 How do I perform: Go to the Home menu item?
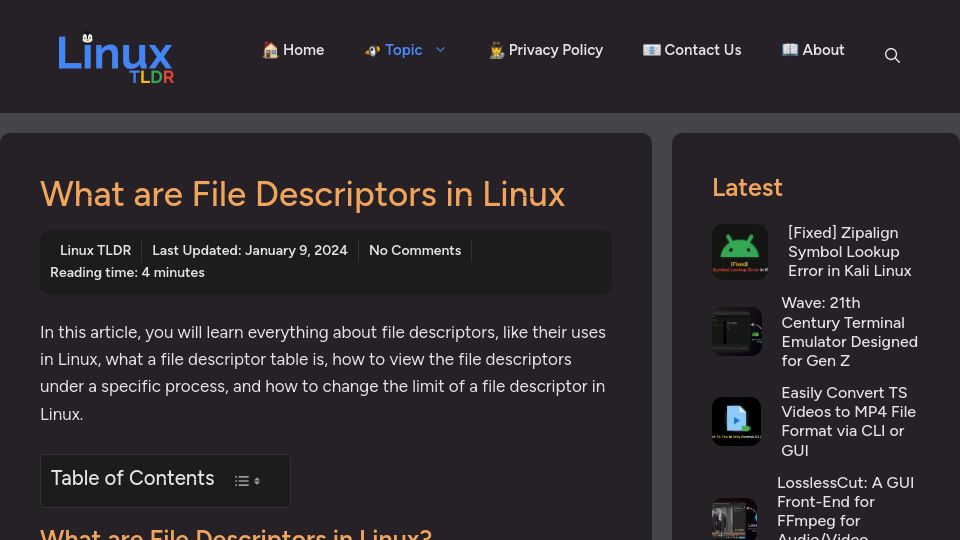click(x=293, y=50)
